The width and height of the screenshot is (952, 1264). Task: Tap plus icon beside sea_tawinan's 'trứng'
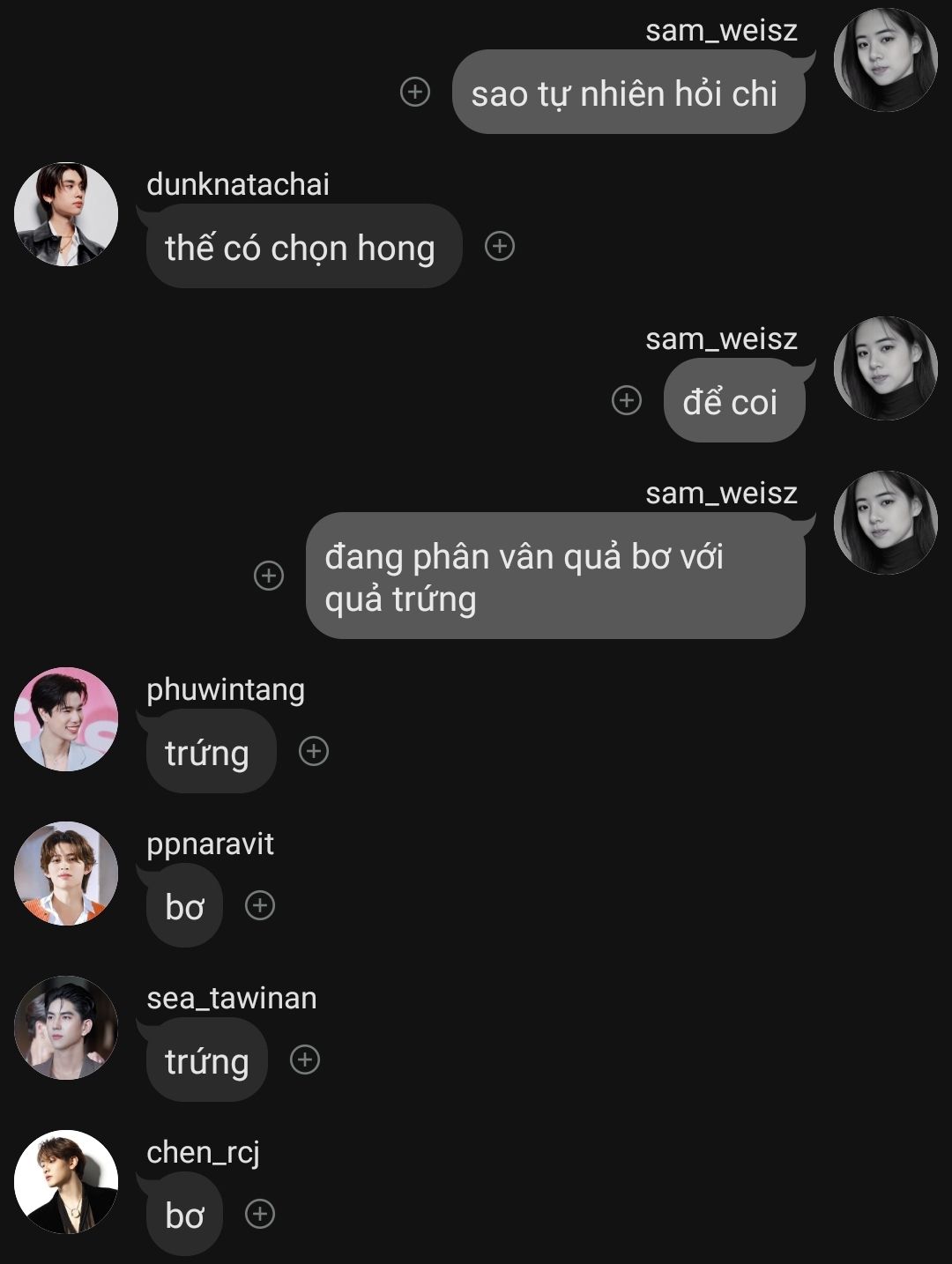point(305,1060)
